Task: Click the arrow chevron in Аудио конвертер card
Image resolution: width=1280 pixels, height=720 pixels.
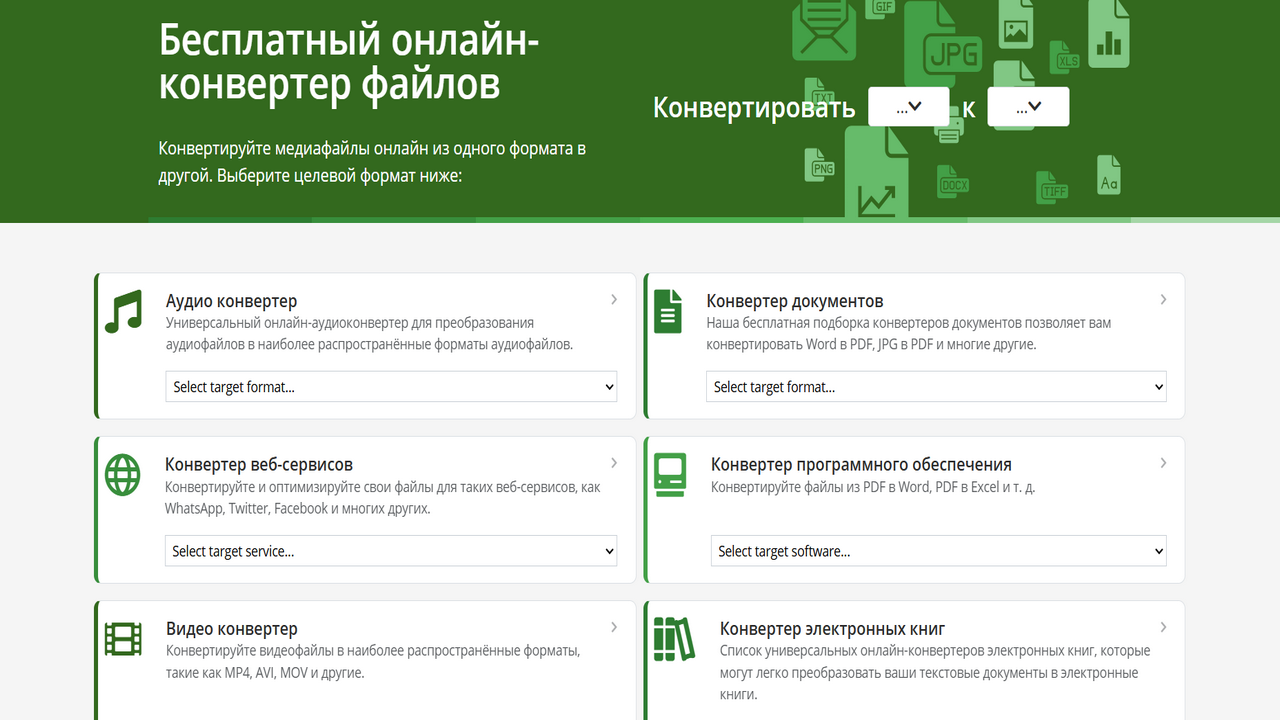Action: [614, 300]
